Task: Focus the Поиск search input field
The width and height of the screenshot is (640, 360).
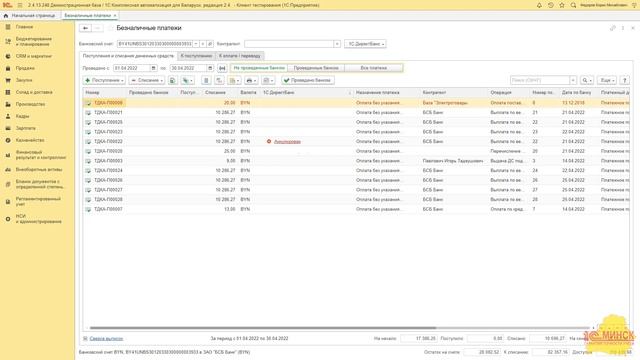Action: click(x=540, y=80)
